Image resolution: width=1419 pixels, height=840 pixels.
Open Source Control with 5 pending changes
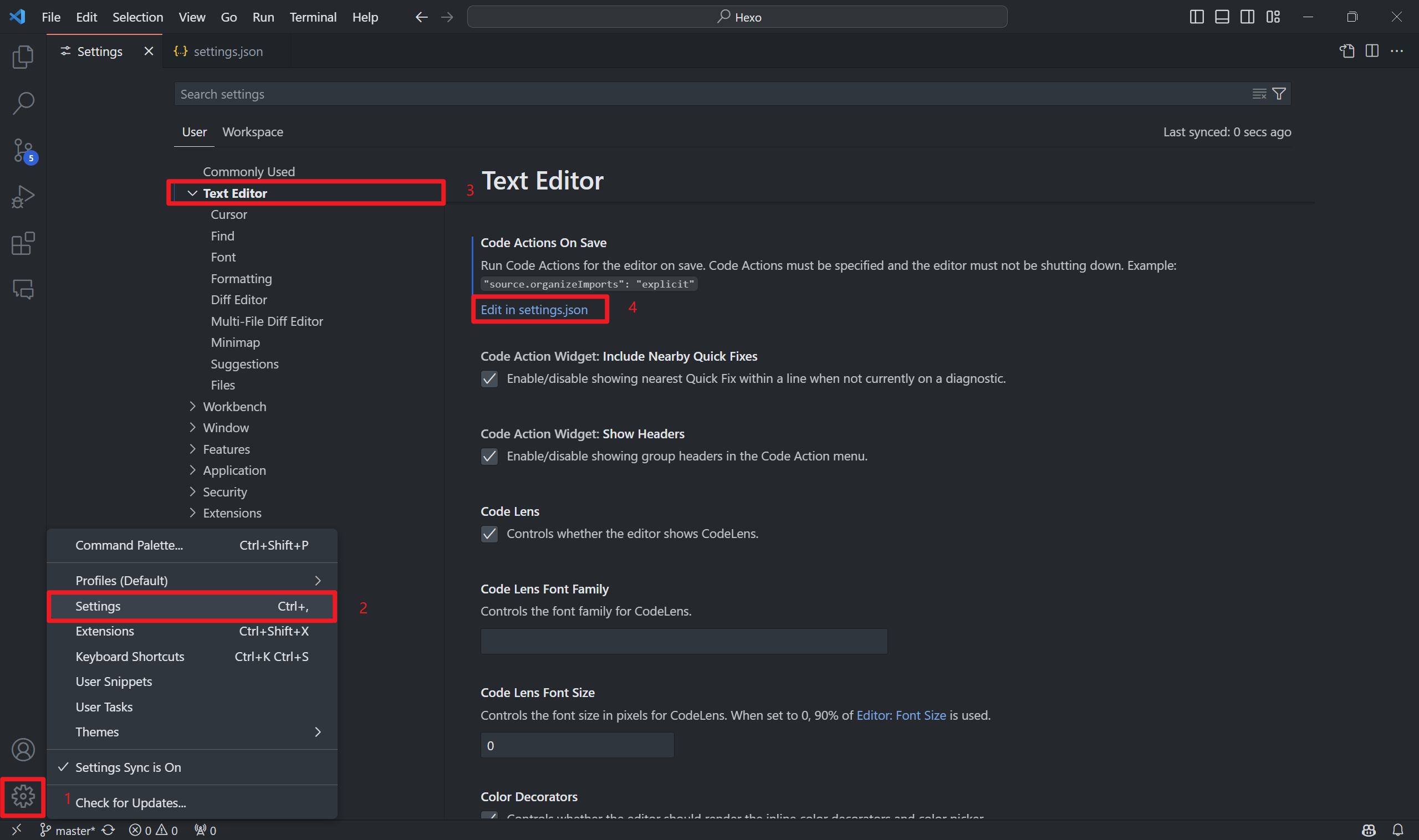pos(23,151)
